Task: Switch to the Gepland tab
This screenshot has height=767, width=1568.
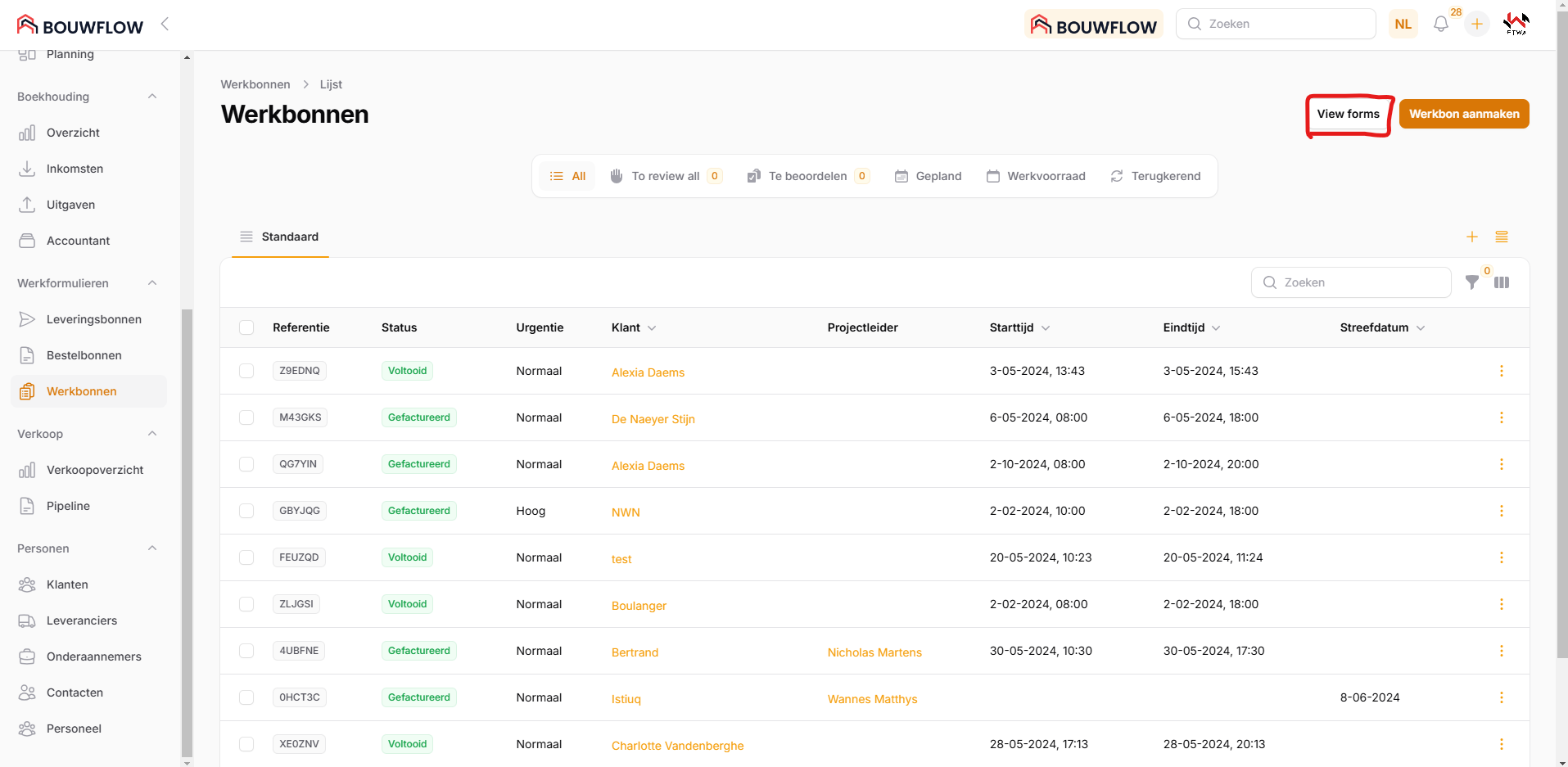Action: 928,176
